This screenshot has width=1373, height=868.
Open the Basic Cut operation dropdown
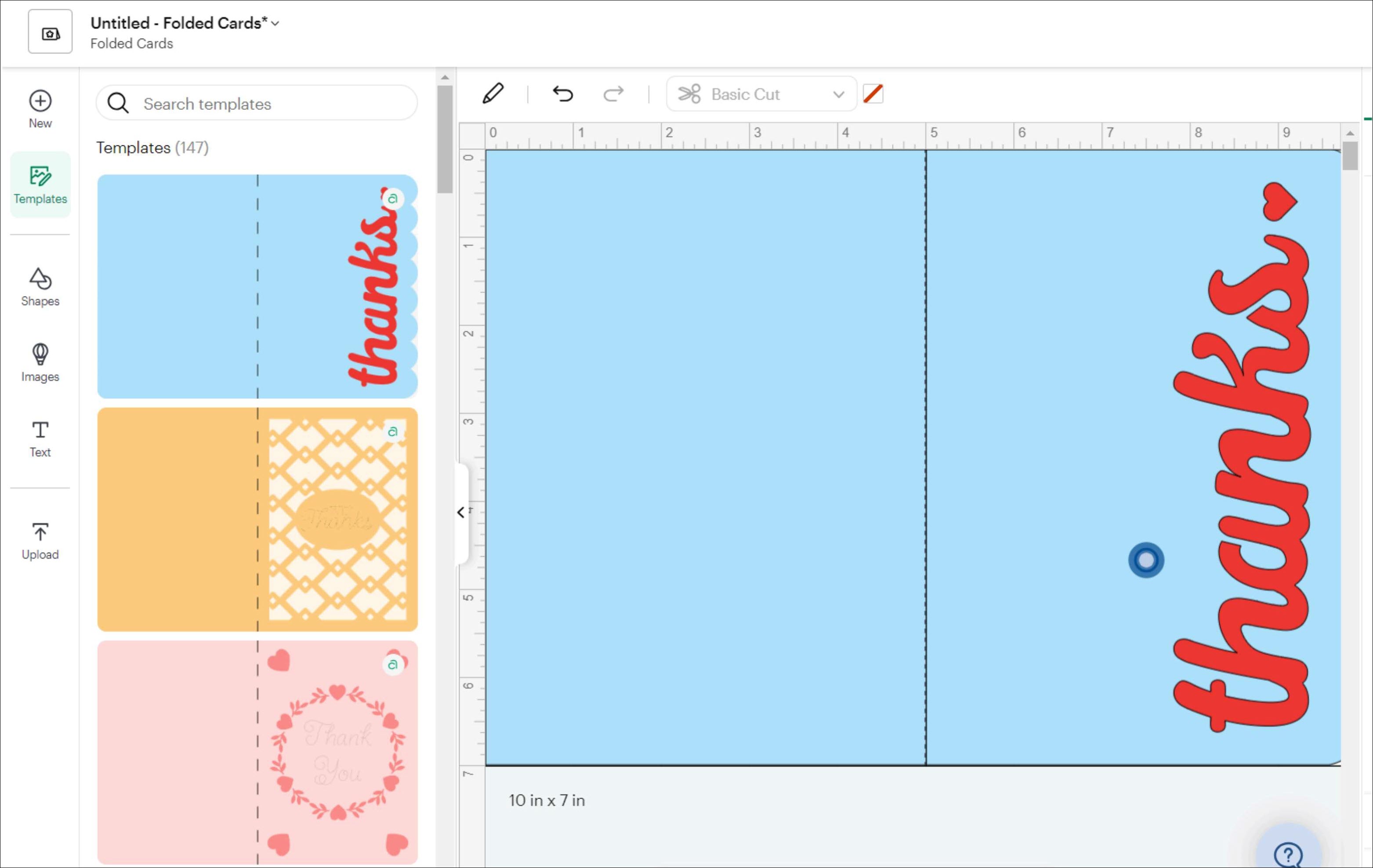(x=761, y=94)
